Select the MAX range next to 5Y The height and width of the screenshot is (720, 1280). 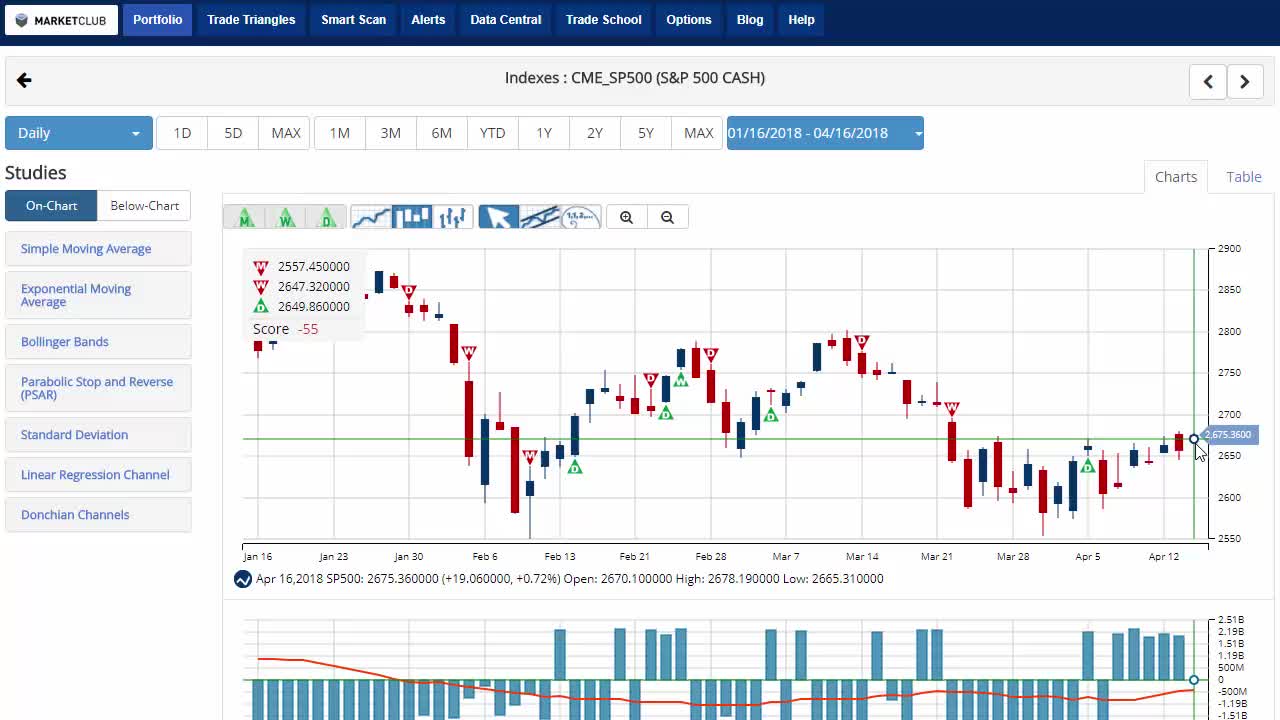pos(698,133)
